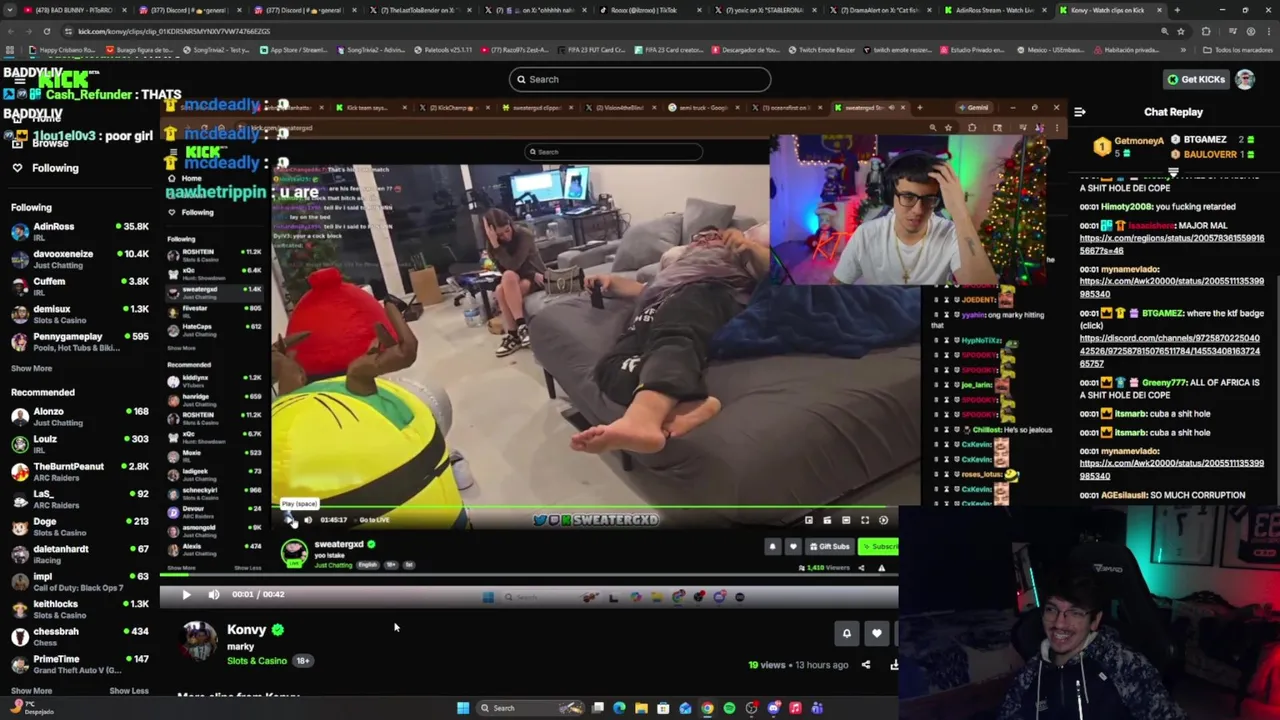This screenshot has height=720, width=1280.
Task: Open first x.com link in chat replay
Action: coord(1172,244)
